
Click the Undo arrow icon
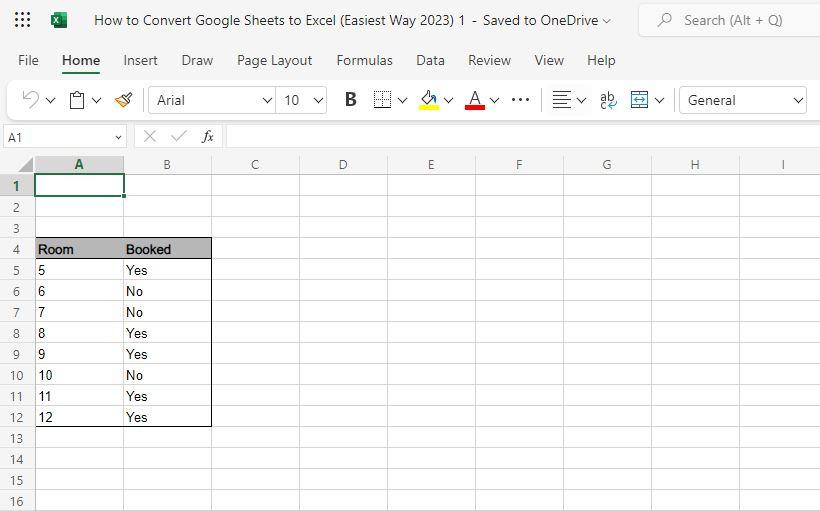click(30, 100)
